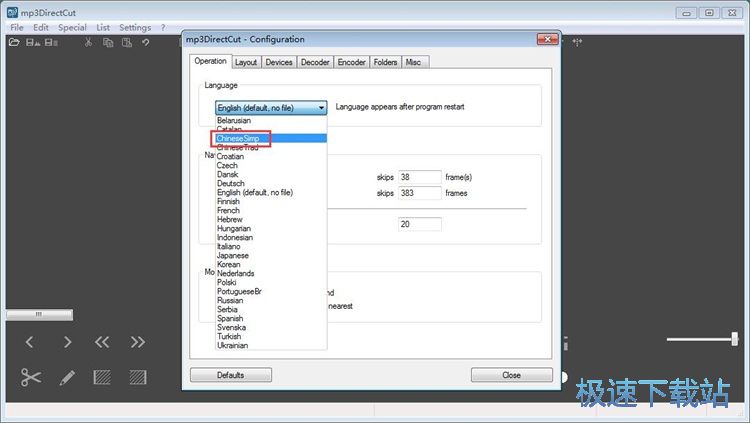This screenshot has height=423, width=750.
Task: Click the Open file toolbar icon
Action: point(14,43)
